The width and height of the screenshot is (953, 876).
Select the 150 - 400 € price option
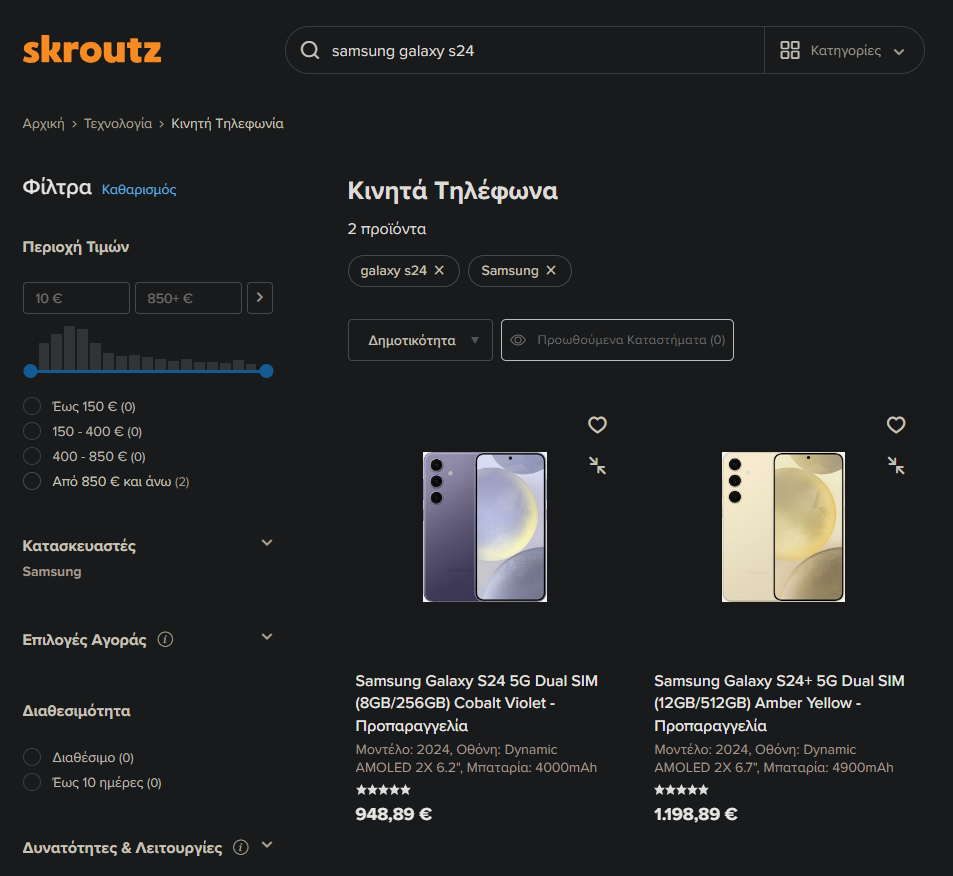pyautogui.click(x=32, y=431)
